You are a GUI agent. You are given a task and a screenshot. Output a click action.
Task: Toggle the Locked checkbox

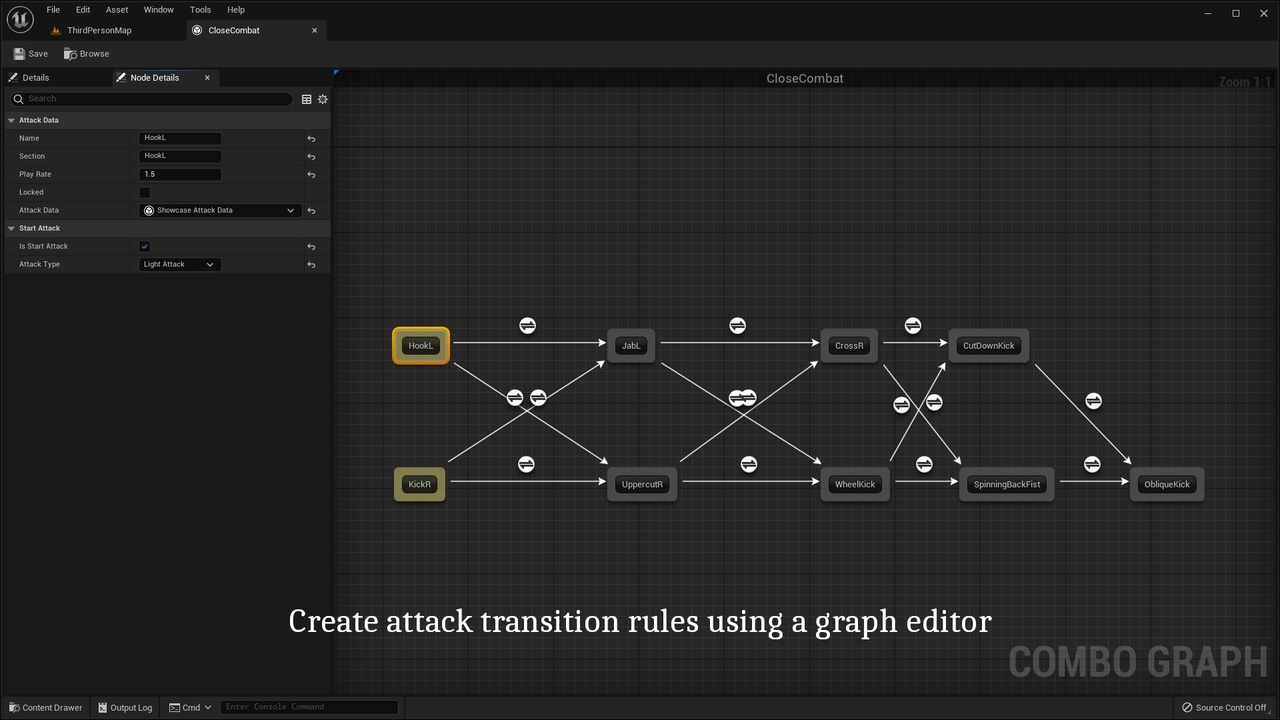pyautogui.click(x=144, y=192)
